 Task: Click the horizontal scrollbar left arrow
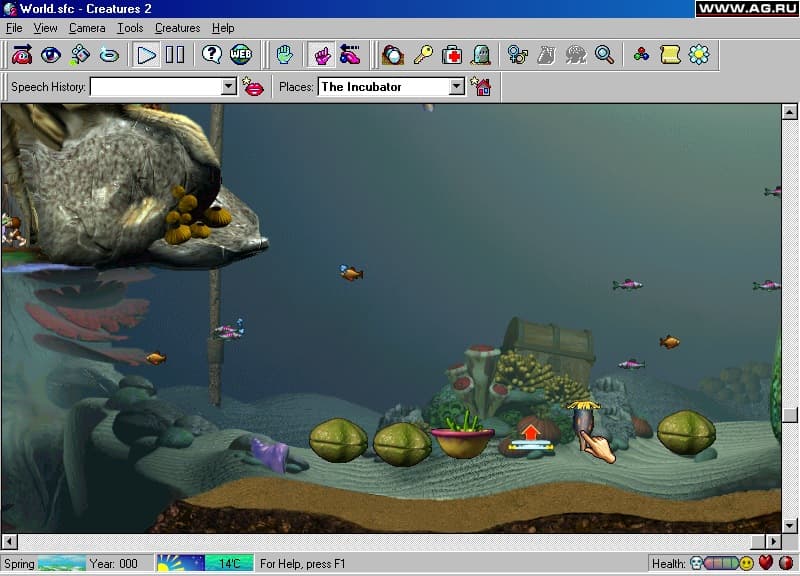[10, 541]
